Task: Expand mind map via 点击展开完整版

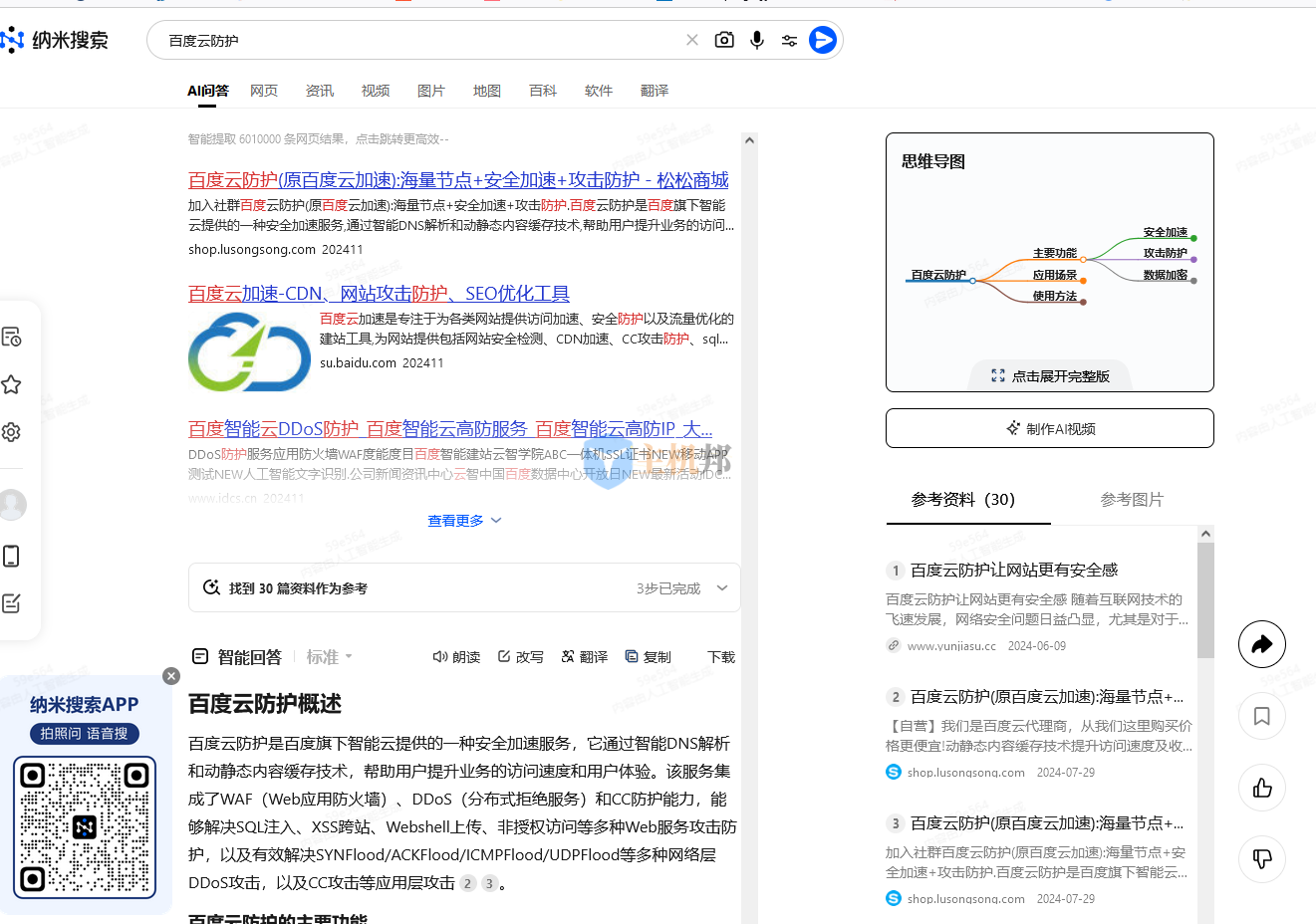Action: point(1050,376)
